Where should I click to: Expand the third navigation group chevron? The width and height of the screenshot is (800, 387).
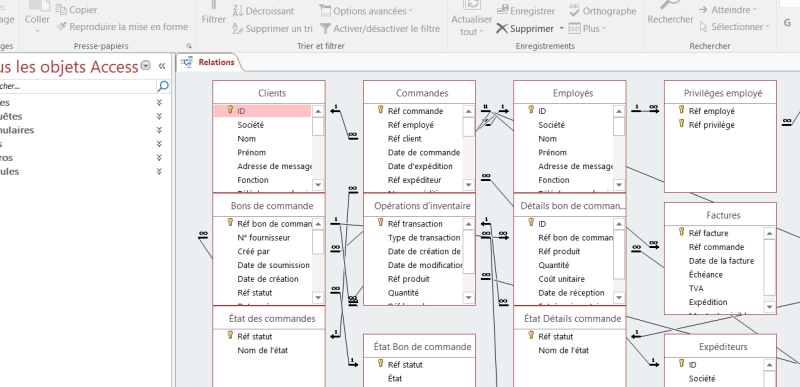159,130
